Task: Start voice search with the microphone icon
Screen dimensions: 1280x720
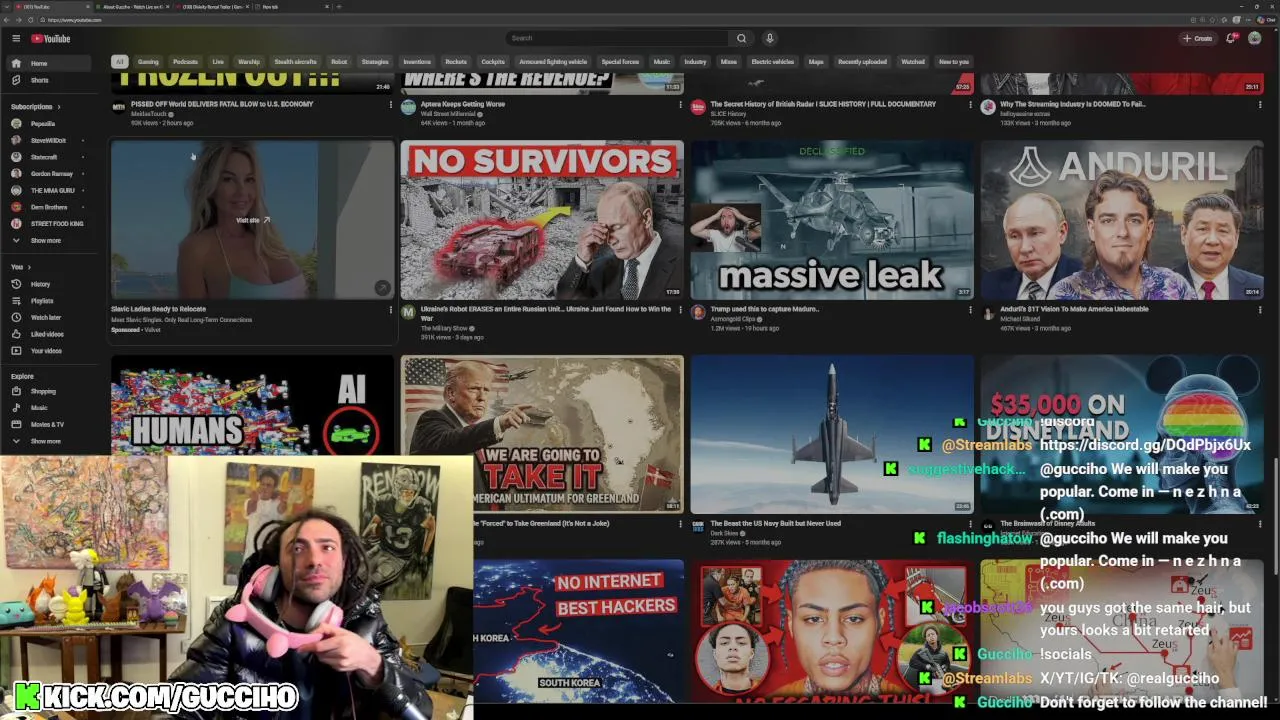Action: [769, 38]
